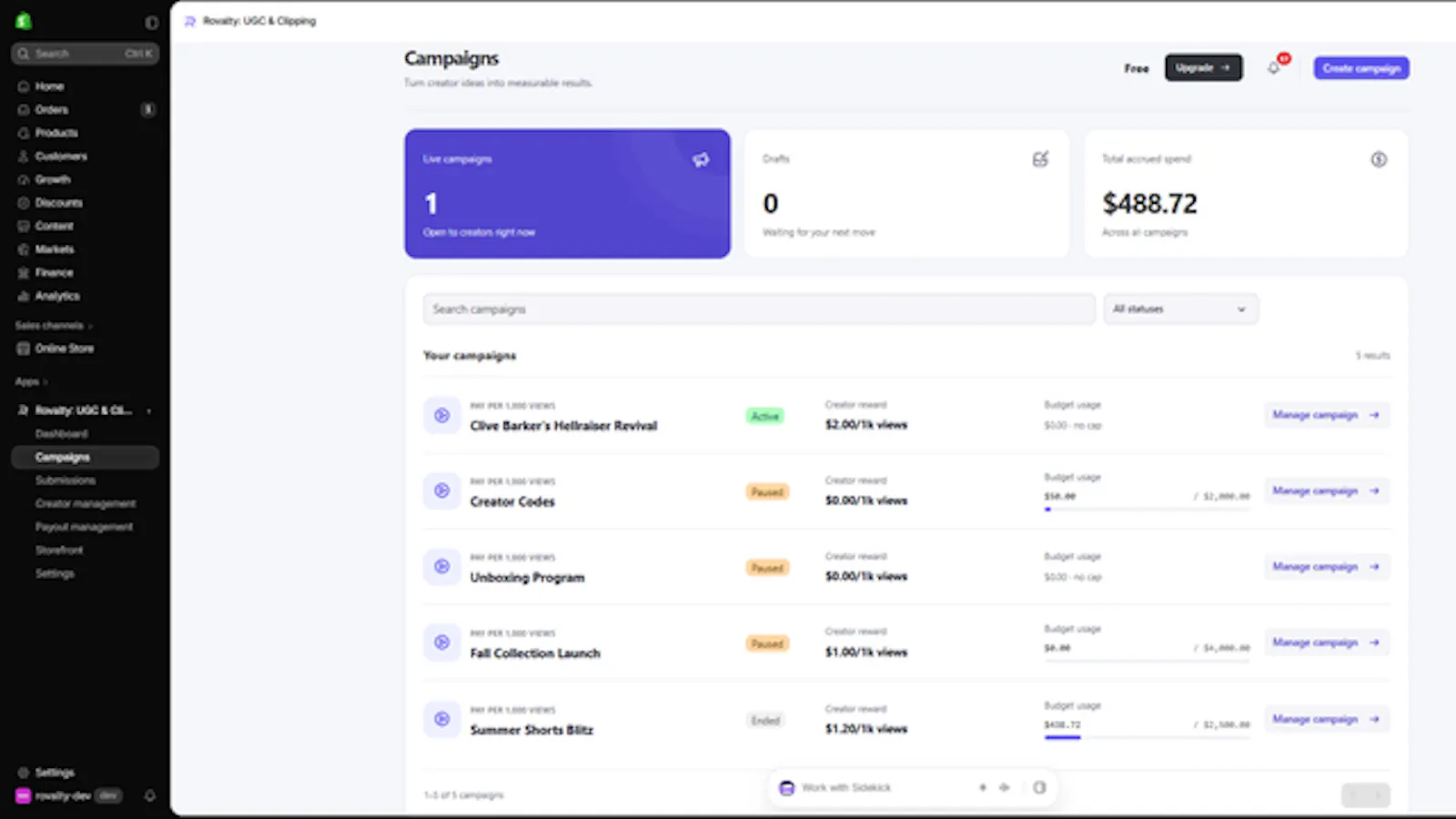The height and width of the screenshot is (819, 1456).
Task: Go to Orders in the sidebar
Action: pyautogui.click(x=51, y=110)
